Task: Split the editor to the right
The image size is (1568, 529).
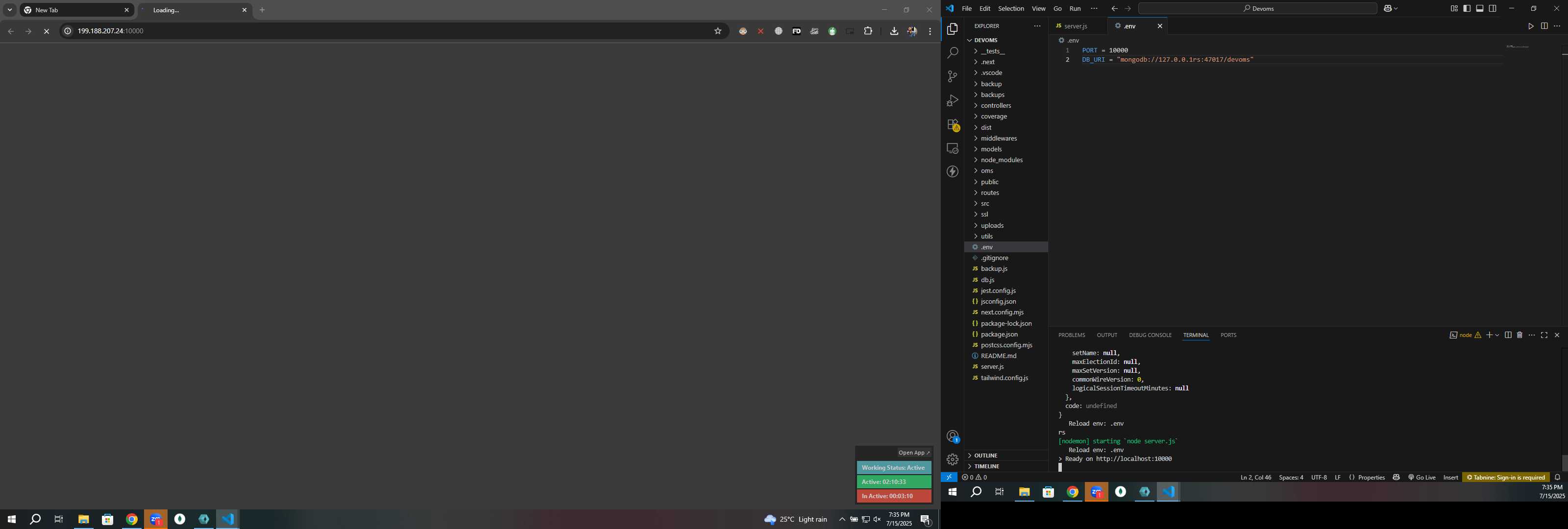Action: [x=1544, y=26]
